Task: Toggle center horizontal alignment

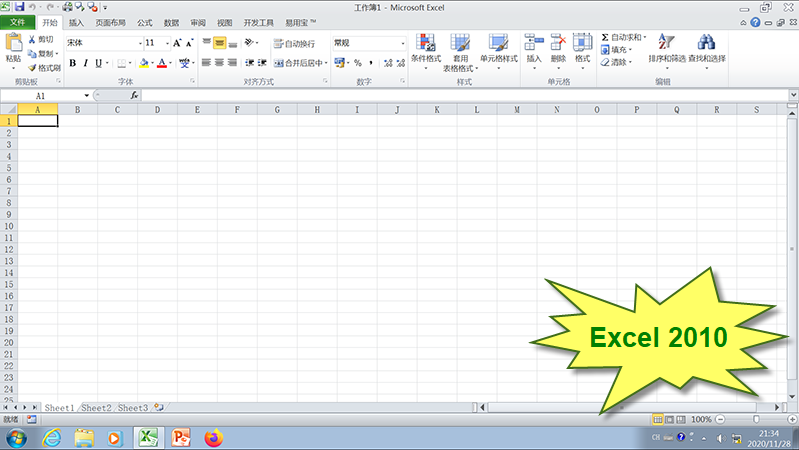Action: click(219, 63)
